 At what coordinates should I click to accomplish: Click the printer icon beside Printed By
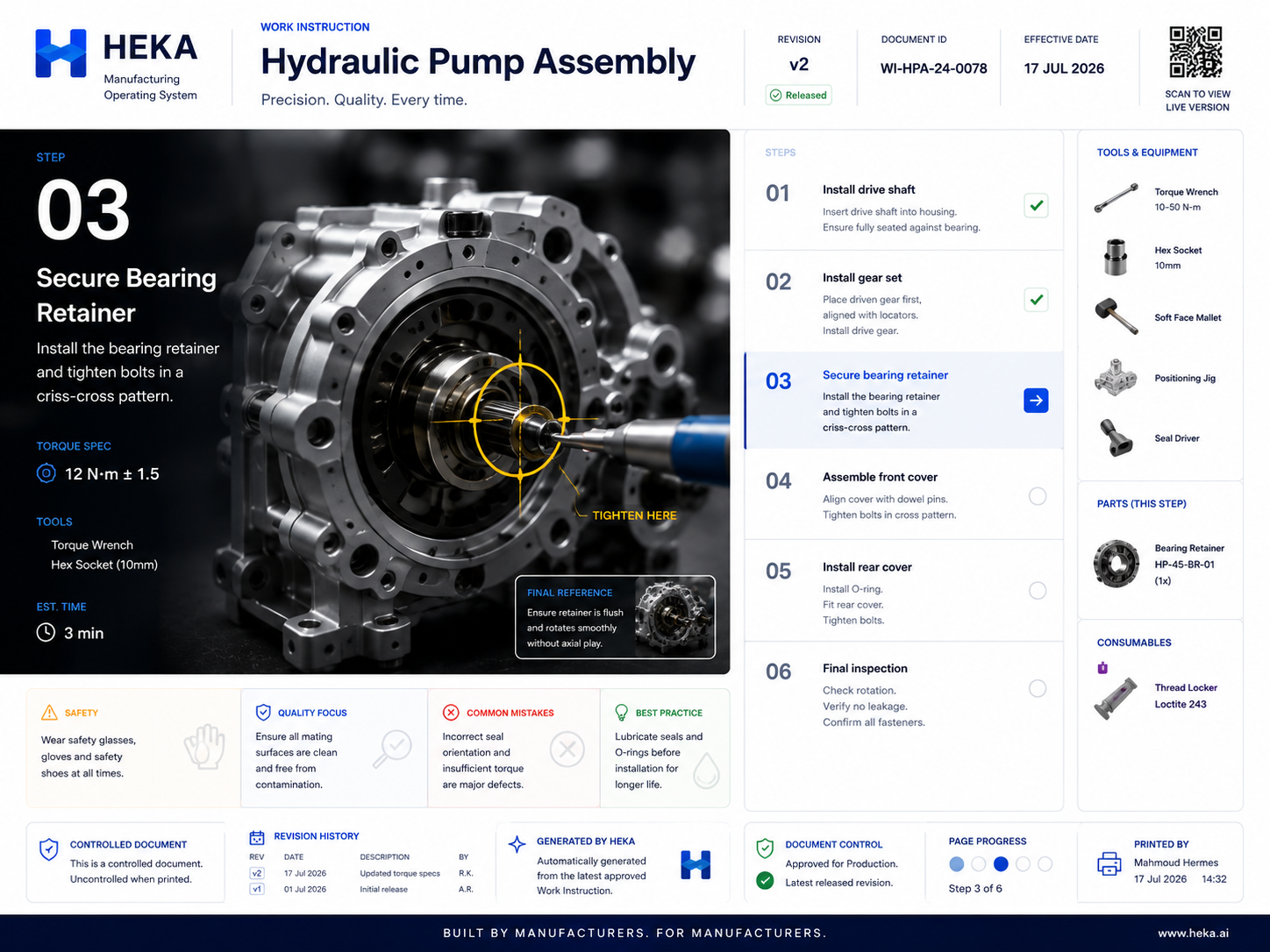point(1109,863)
